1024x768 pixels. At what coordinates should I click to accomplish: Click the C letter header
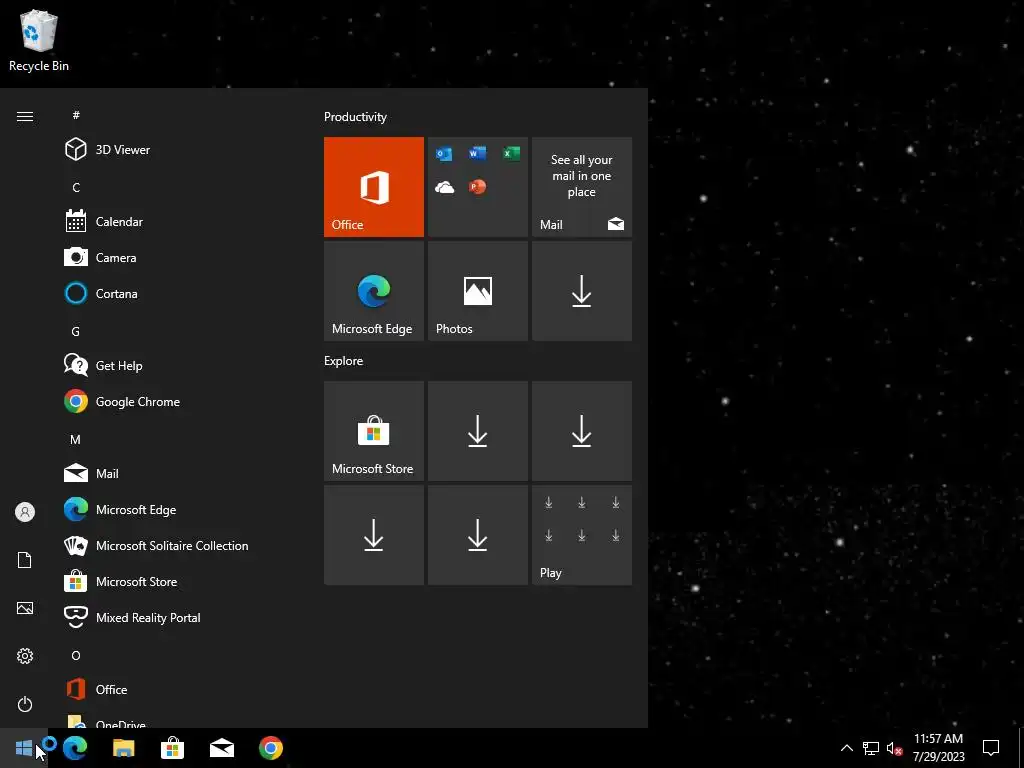76,187
